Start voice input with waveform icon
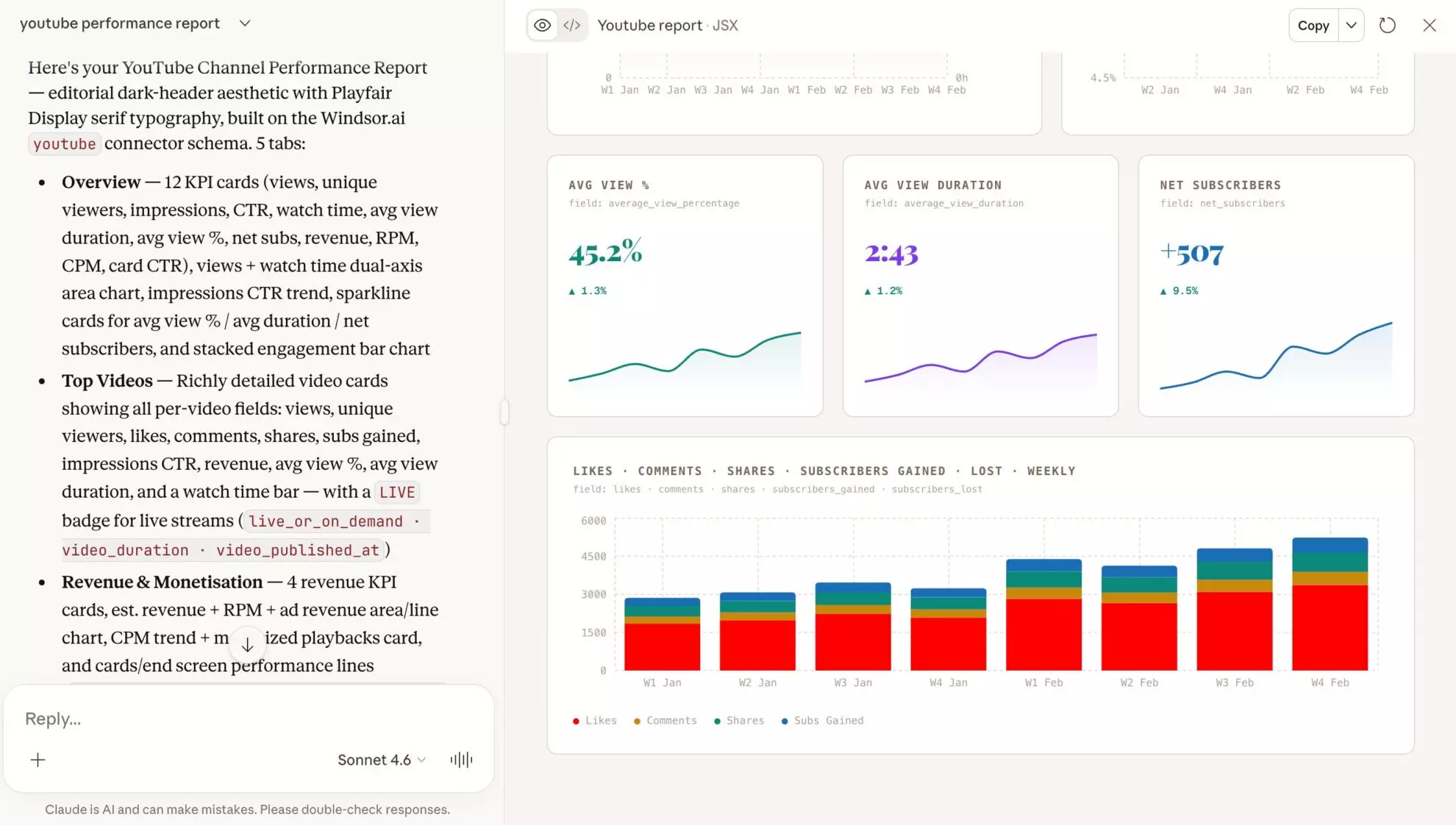 click(x=461, y=760)
